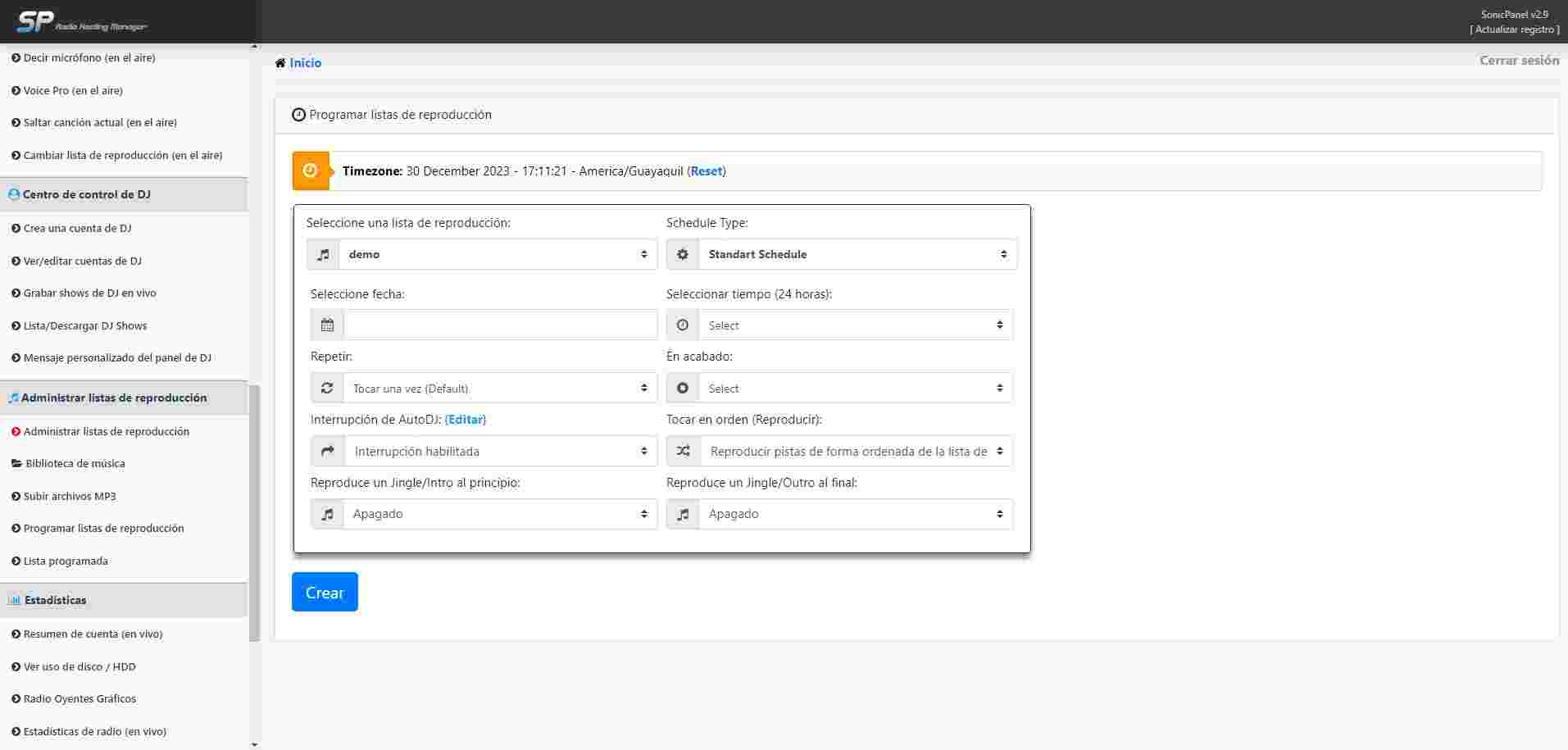Click the Seleccione fecha input field
The image size is (1568, 750).
500,325
